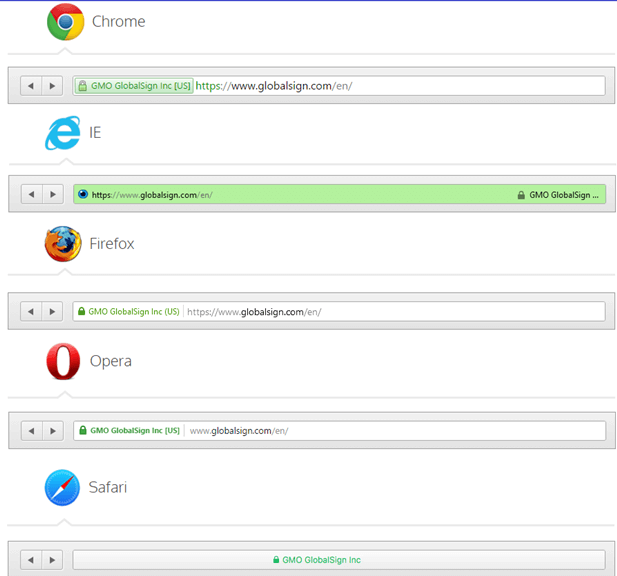Click the padlock icon in Chrome address bar
Image resolution: width=617 pixels, height=576 pixels.
click(x=82, y=86)
